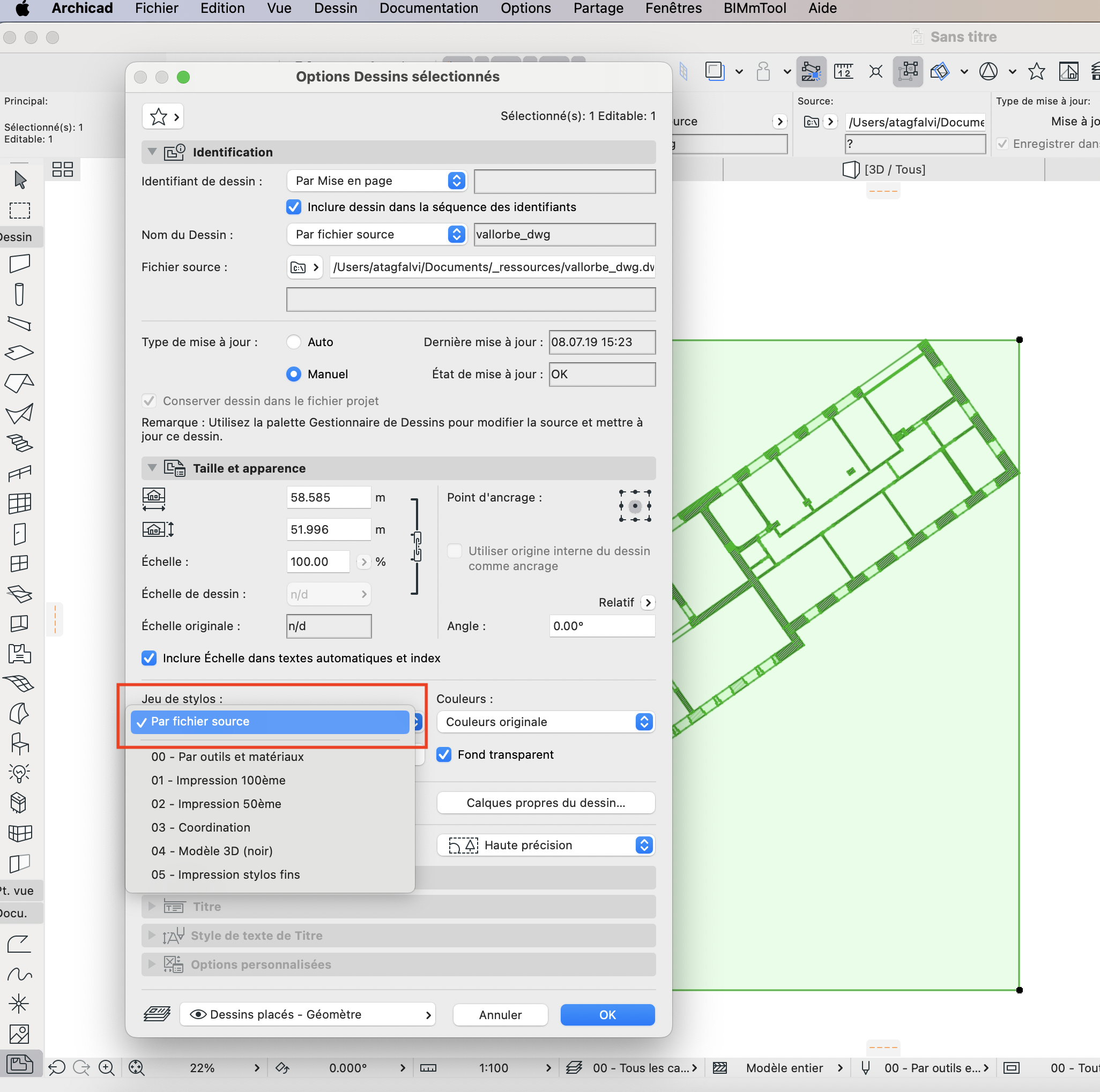Click the Annuler button

(x=500, y=1015)
